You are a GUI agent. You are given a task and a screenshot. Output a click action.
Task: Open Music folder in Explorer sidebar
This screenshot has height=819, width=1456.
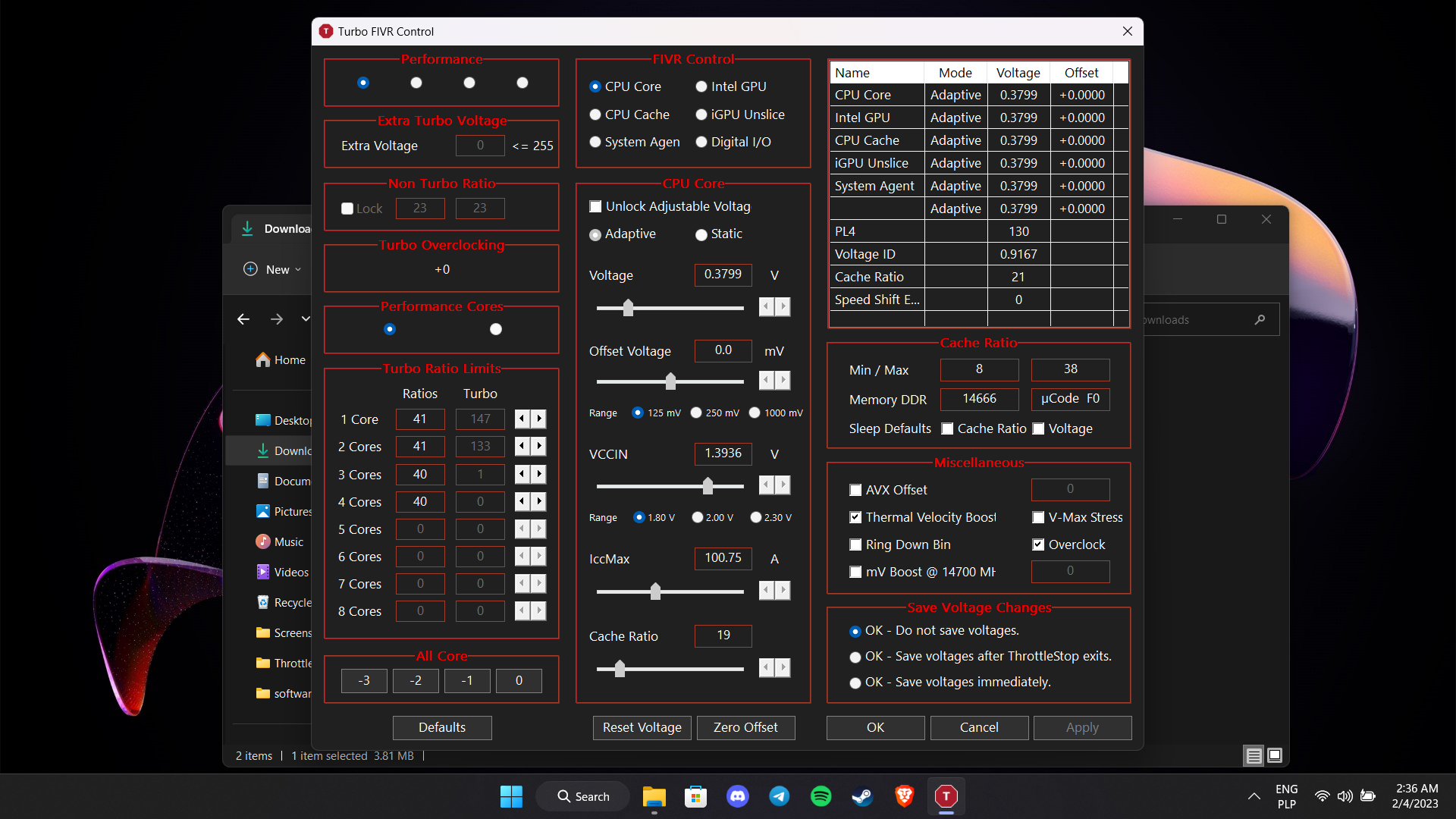pyautogui.click(x=280, y=542)
